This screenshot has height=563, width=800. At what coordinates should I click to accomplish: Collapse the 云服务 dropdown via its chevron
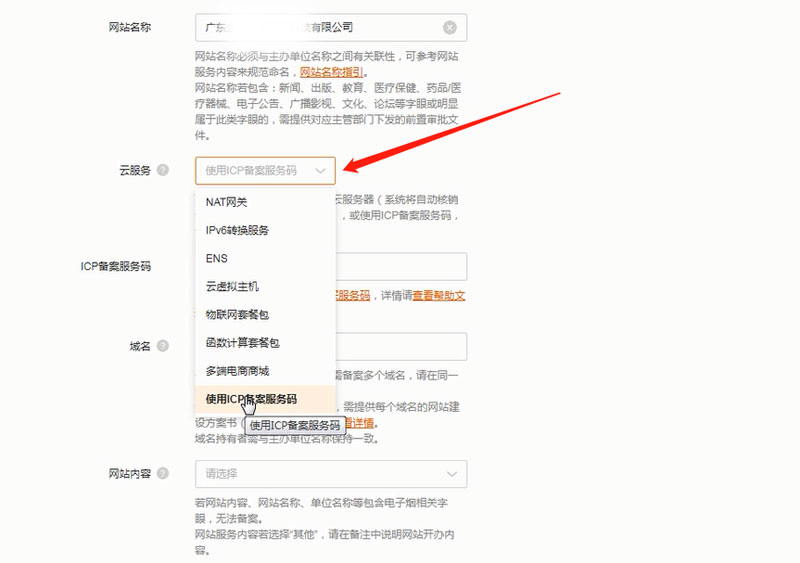320,171
